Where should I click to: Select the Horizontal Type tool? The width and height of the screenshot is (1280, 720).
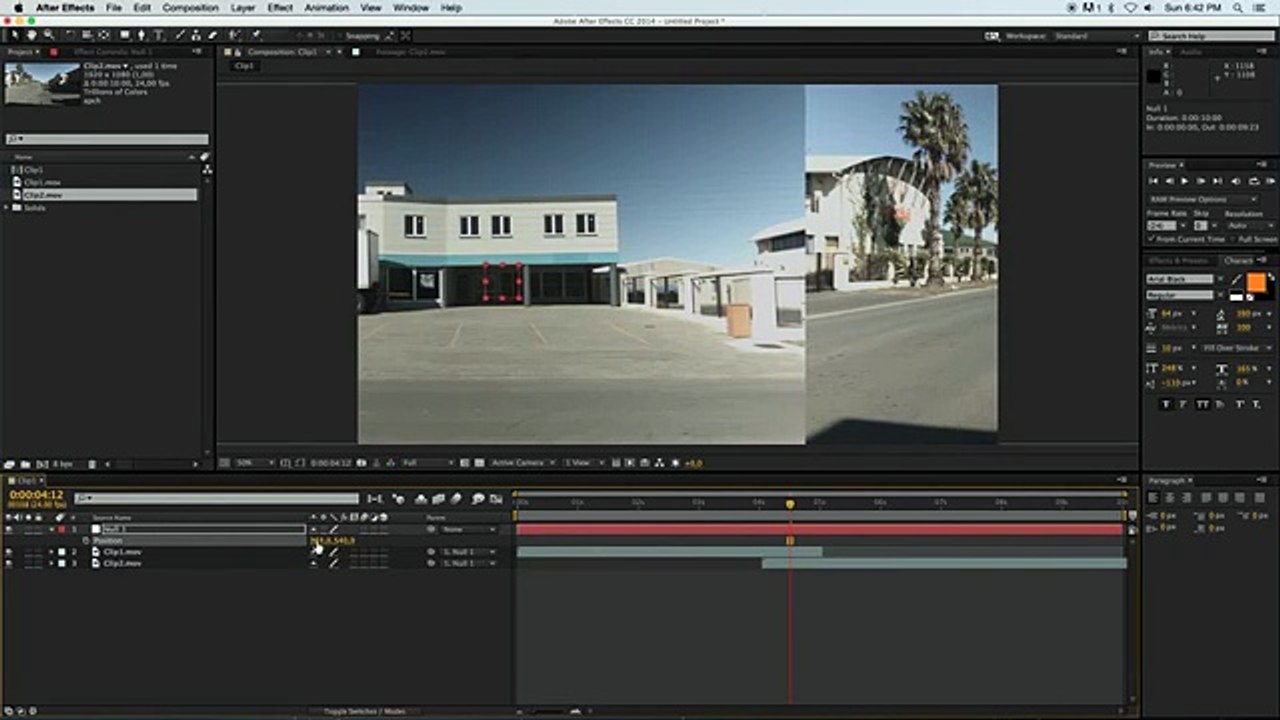point(158,35)
